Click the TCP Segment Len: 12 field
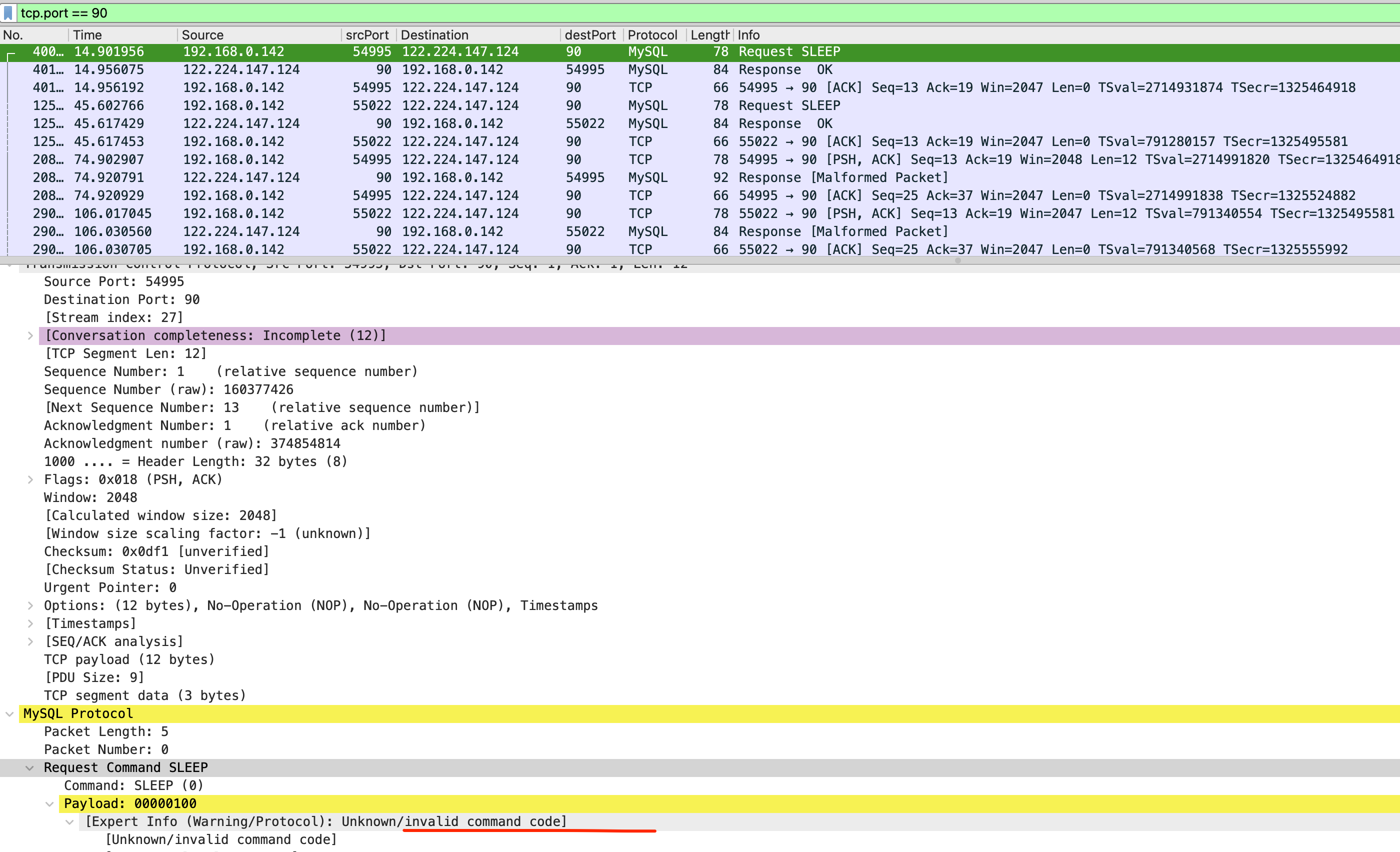Image resolution: width=1400 pixels, height=852 pixels. click(x=125, y=354)
